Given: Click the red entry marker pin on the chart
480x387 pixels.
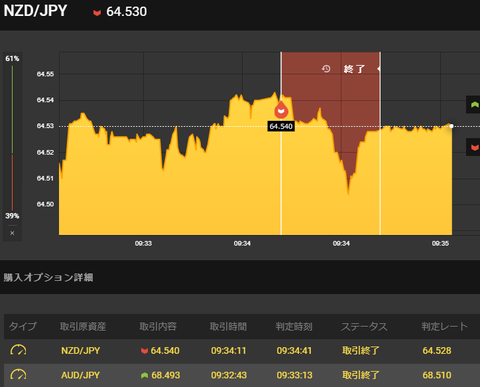Looking at the screenshot, I should [281, 110].
